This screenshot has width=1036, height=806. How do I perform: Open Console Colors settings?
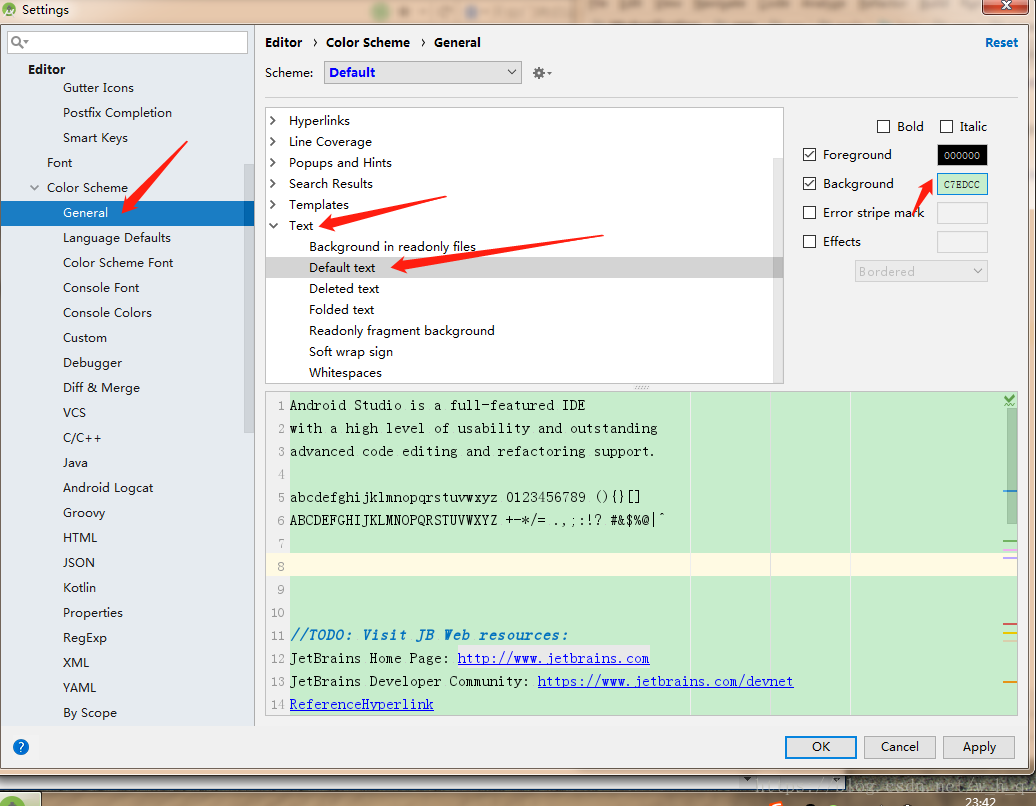[107, 313]
